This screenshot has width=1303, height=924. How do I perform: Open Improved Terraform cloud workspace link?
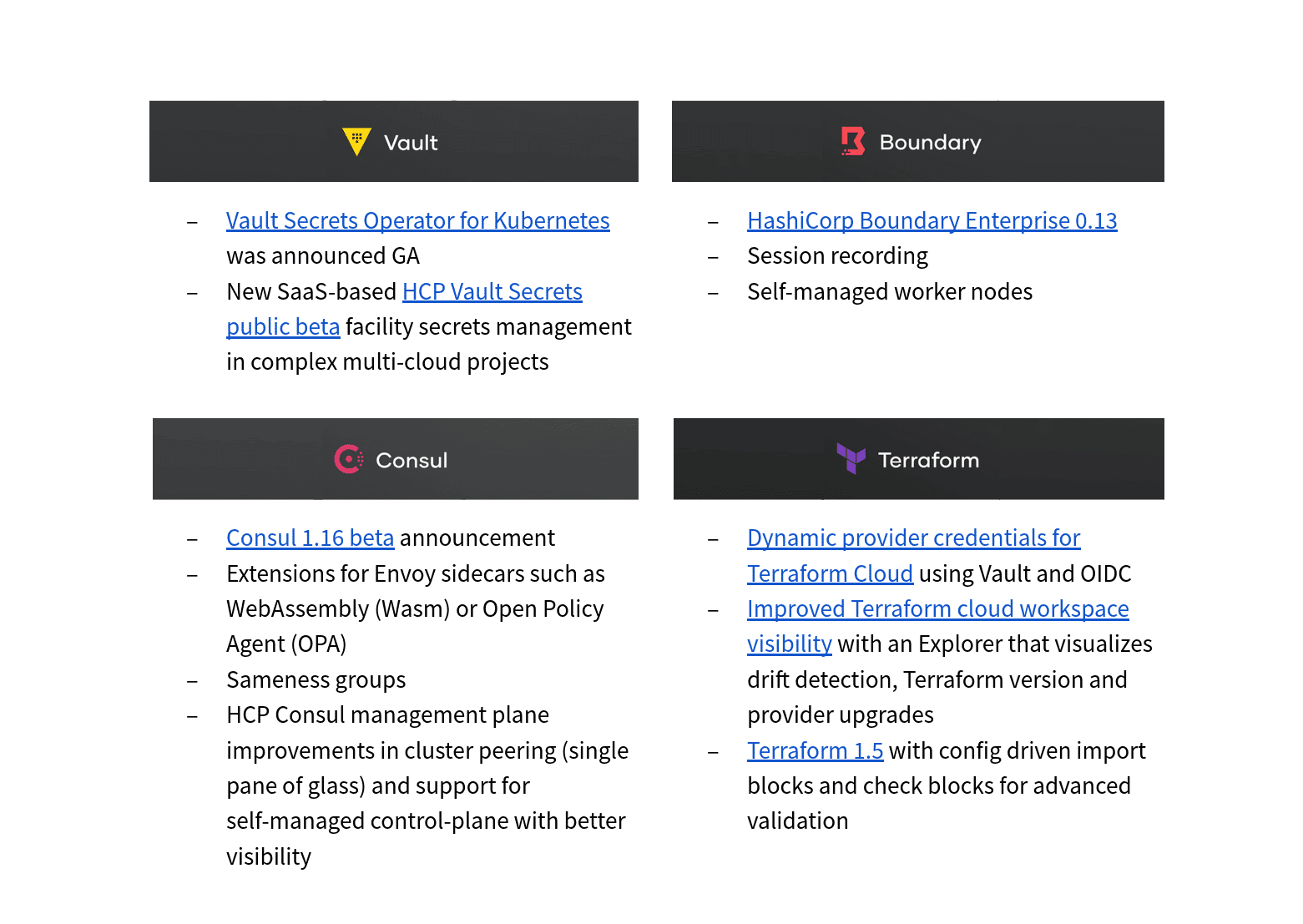click(x=937, y=609)
